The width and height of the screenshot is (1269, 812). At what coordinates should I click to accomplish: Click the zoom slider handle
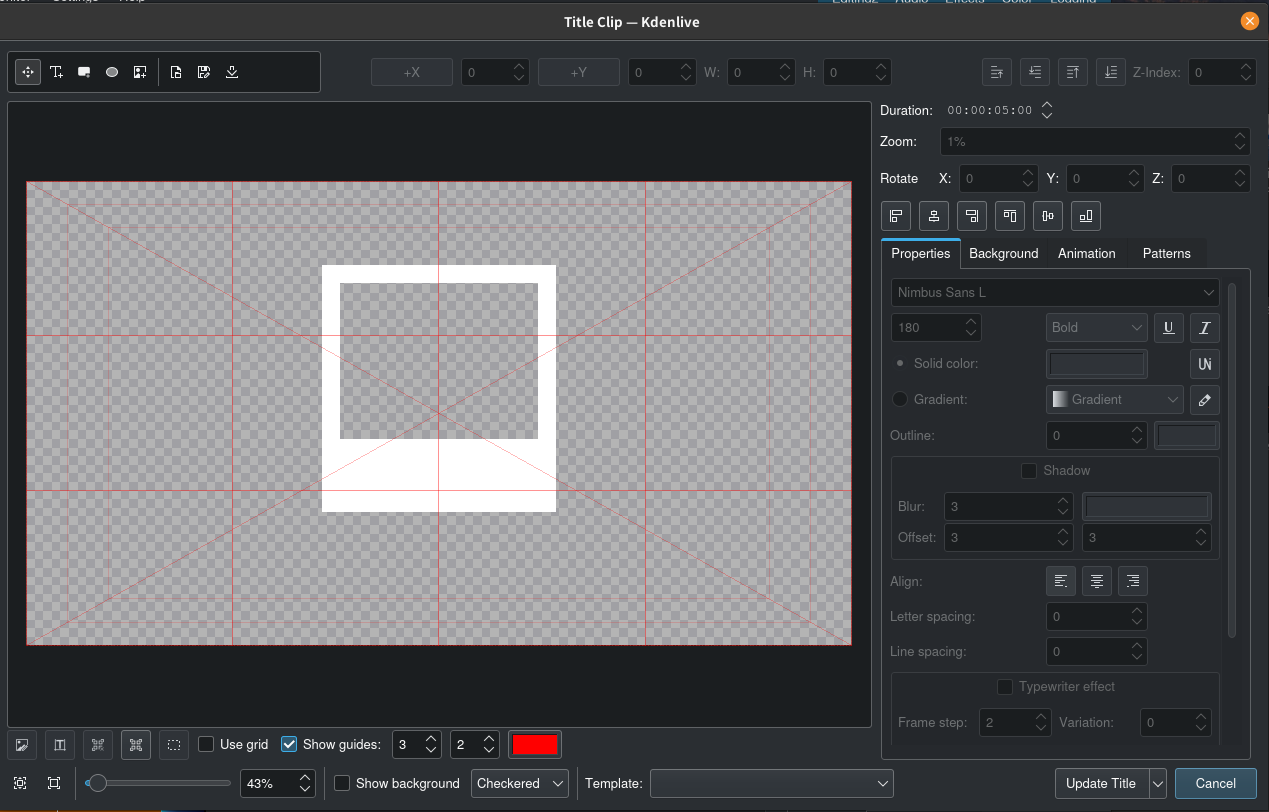pos(97,783)
